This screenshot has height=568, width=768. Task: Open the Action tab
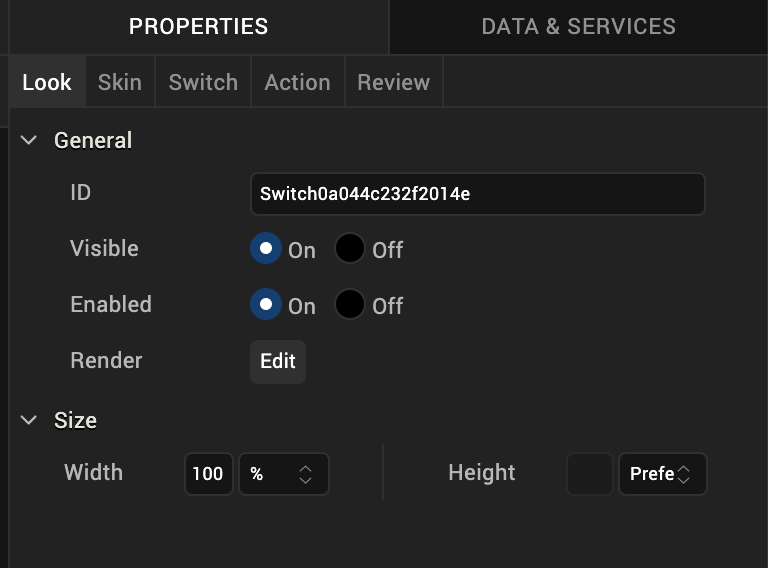pyautogui.click(x=297, y=82)
